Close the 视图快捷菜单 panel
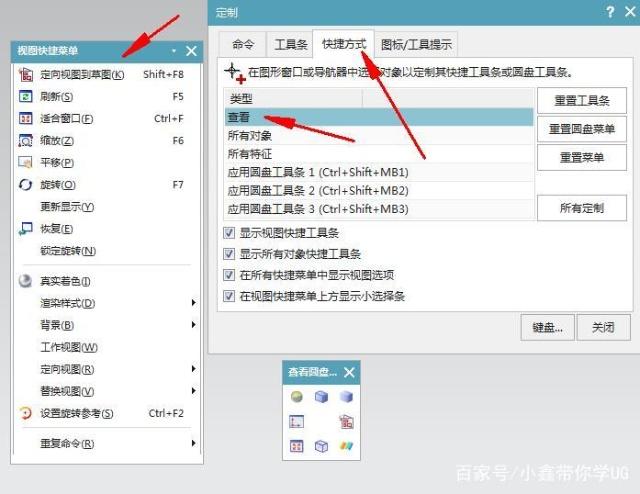 click(x=191, y=50)
